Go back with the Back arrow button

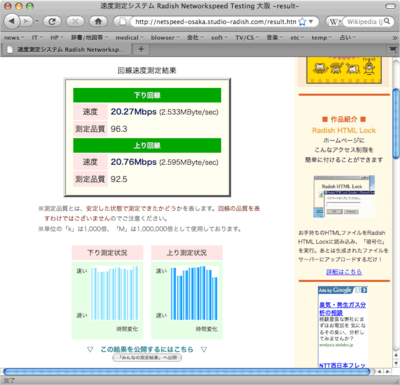[12, 21]
